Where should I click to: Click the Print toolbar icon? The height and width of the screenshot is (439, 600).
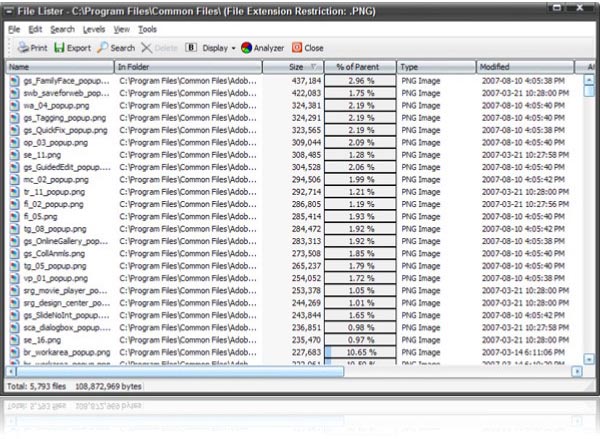[22, 47]
